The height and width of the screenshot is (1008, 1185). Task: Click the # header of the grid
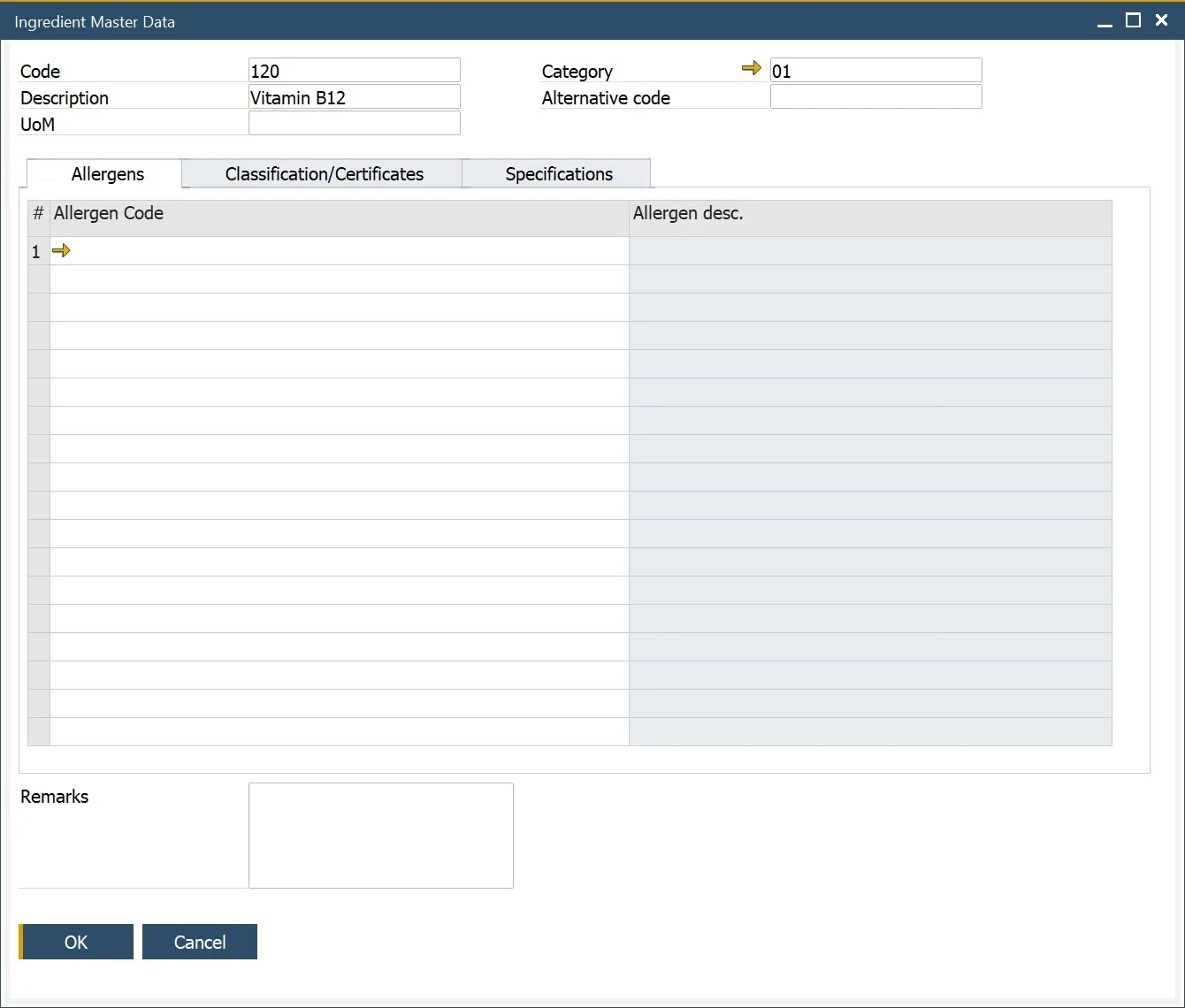coord(38,214)
